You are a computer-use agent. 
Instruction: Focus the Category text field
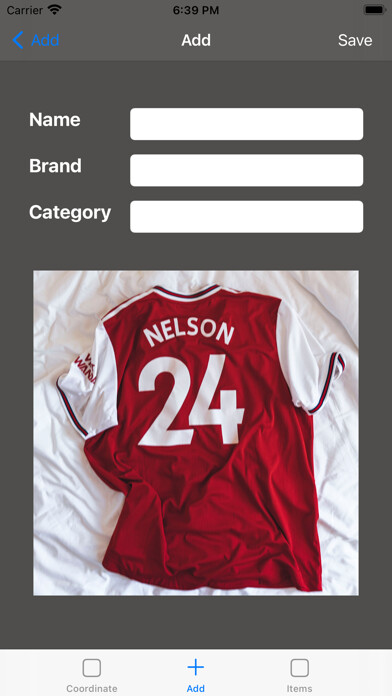(x=246, y=216)
